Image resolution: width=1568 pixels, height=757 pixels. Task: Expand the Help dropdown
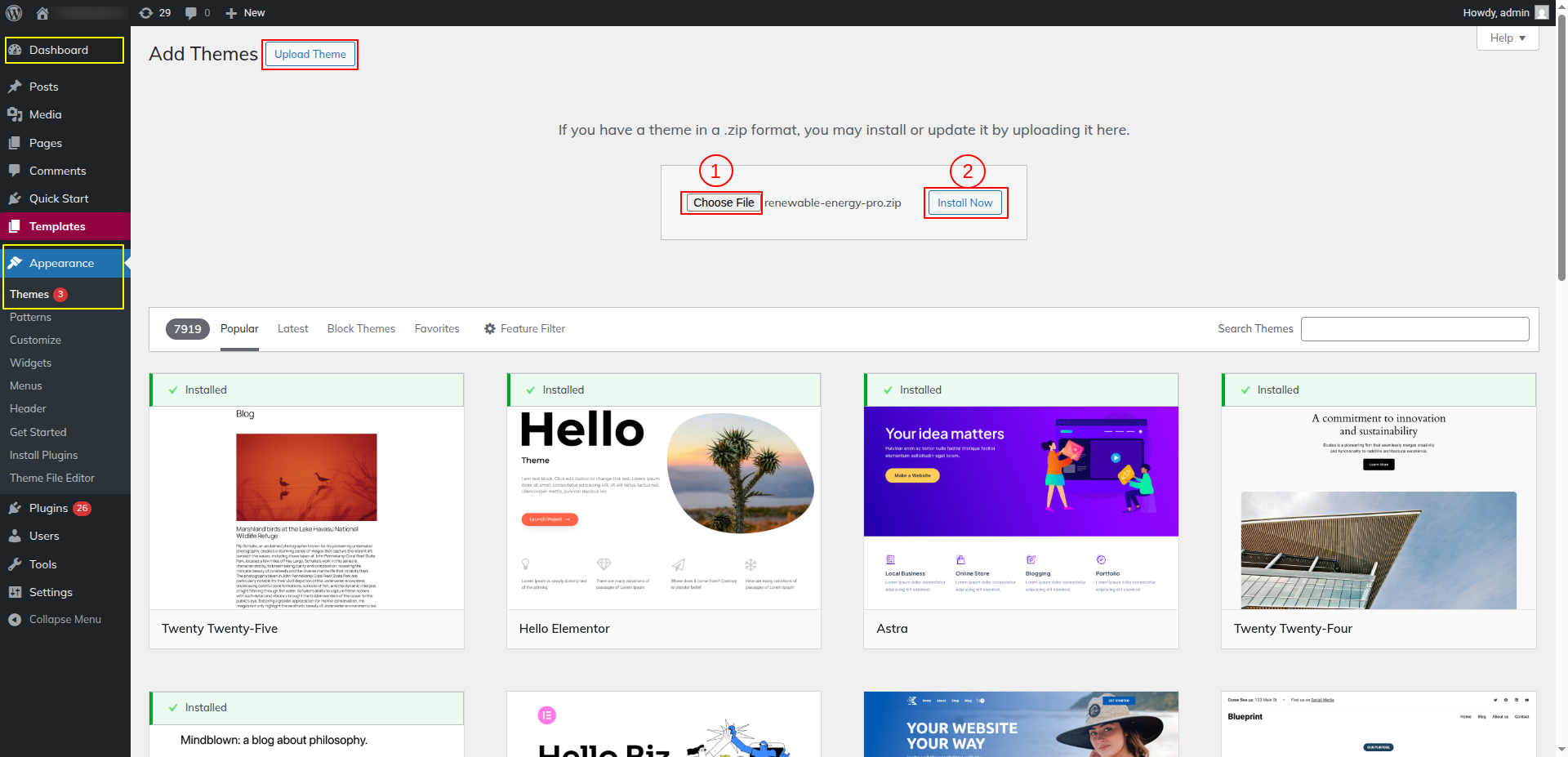coord(1507,38)
